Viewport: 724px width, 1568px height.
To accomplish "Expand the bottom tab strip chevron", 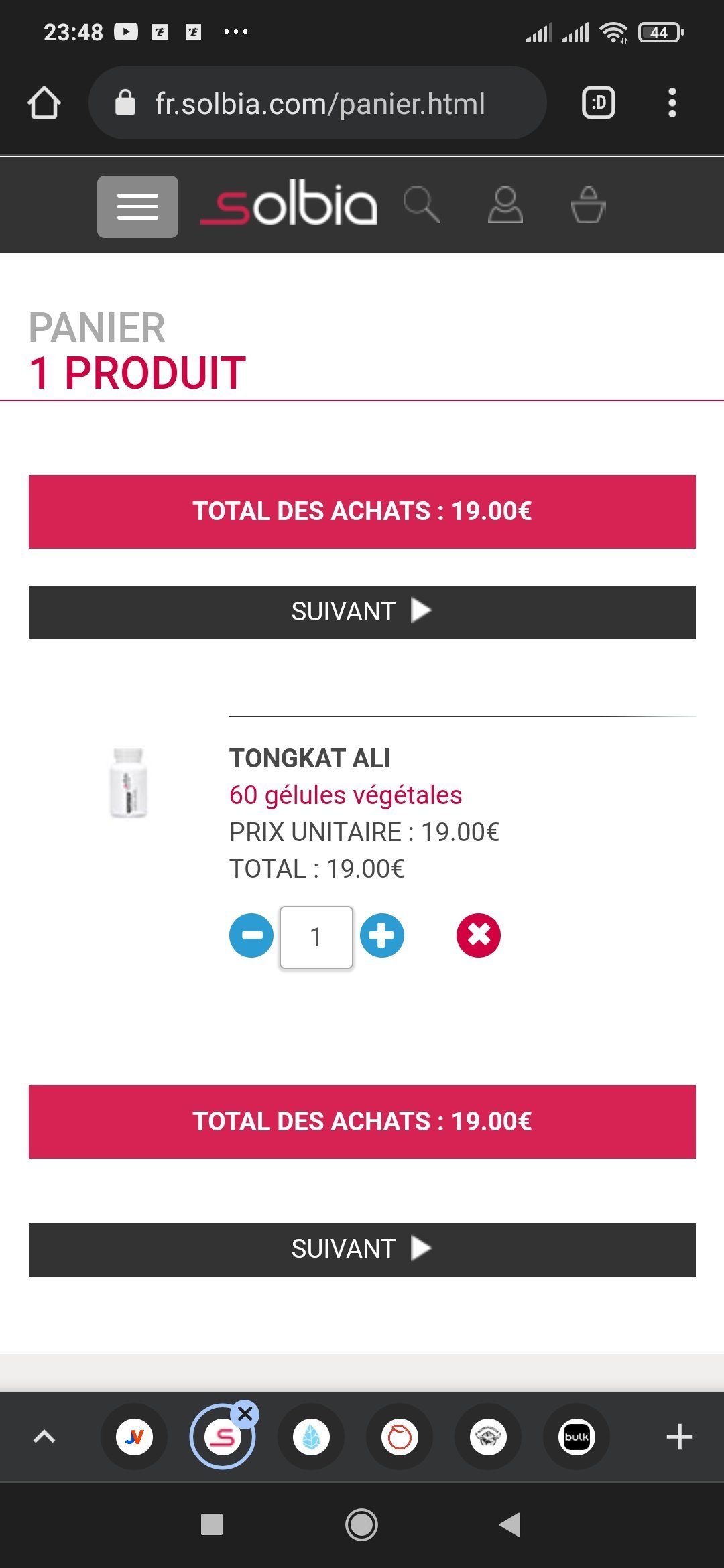I will coord(44,1436).
